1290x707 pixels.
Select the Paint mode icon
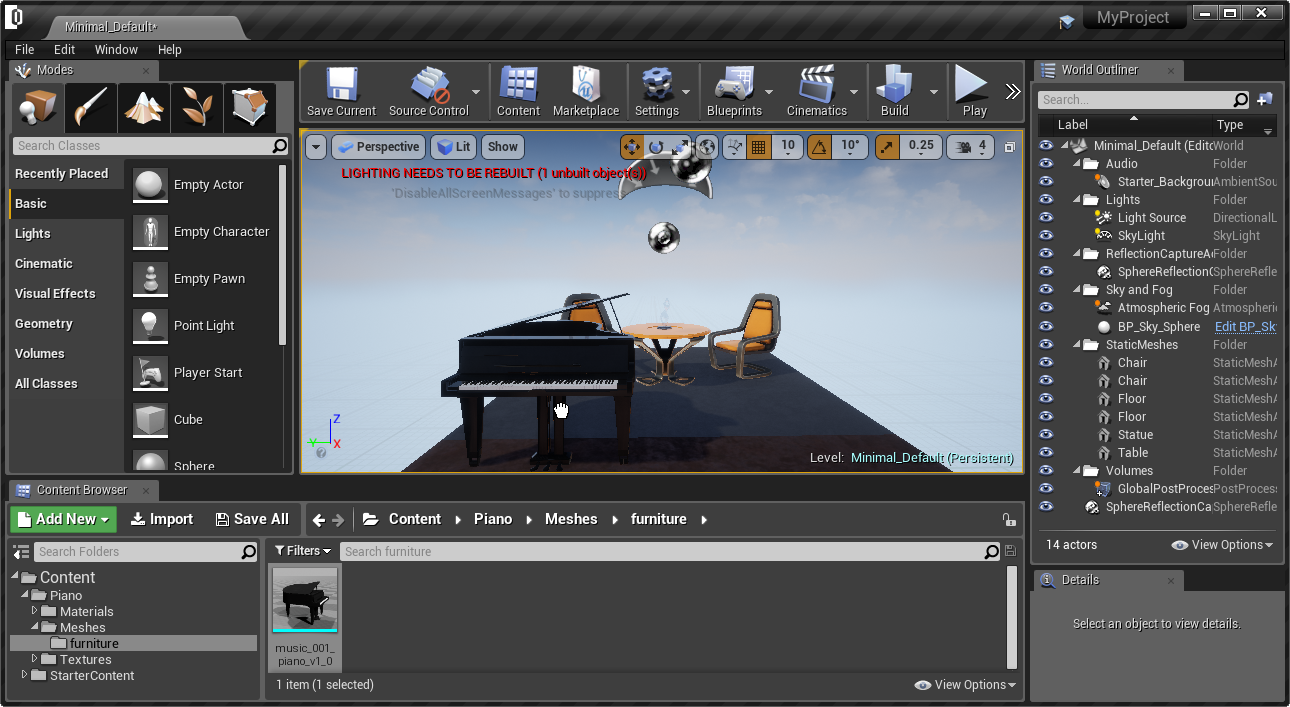(x=91, y=108)
